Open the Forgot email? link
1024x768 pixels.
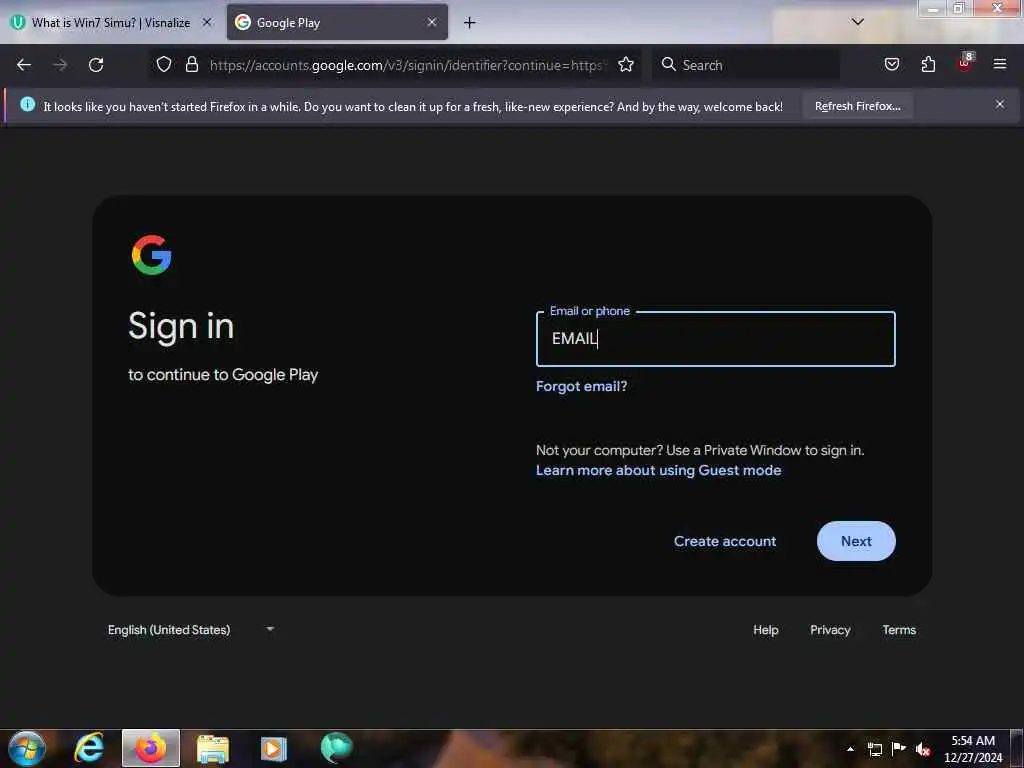pos(581,386)
